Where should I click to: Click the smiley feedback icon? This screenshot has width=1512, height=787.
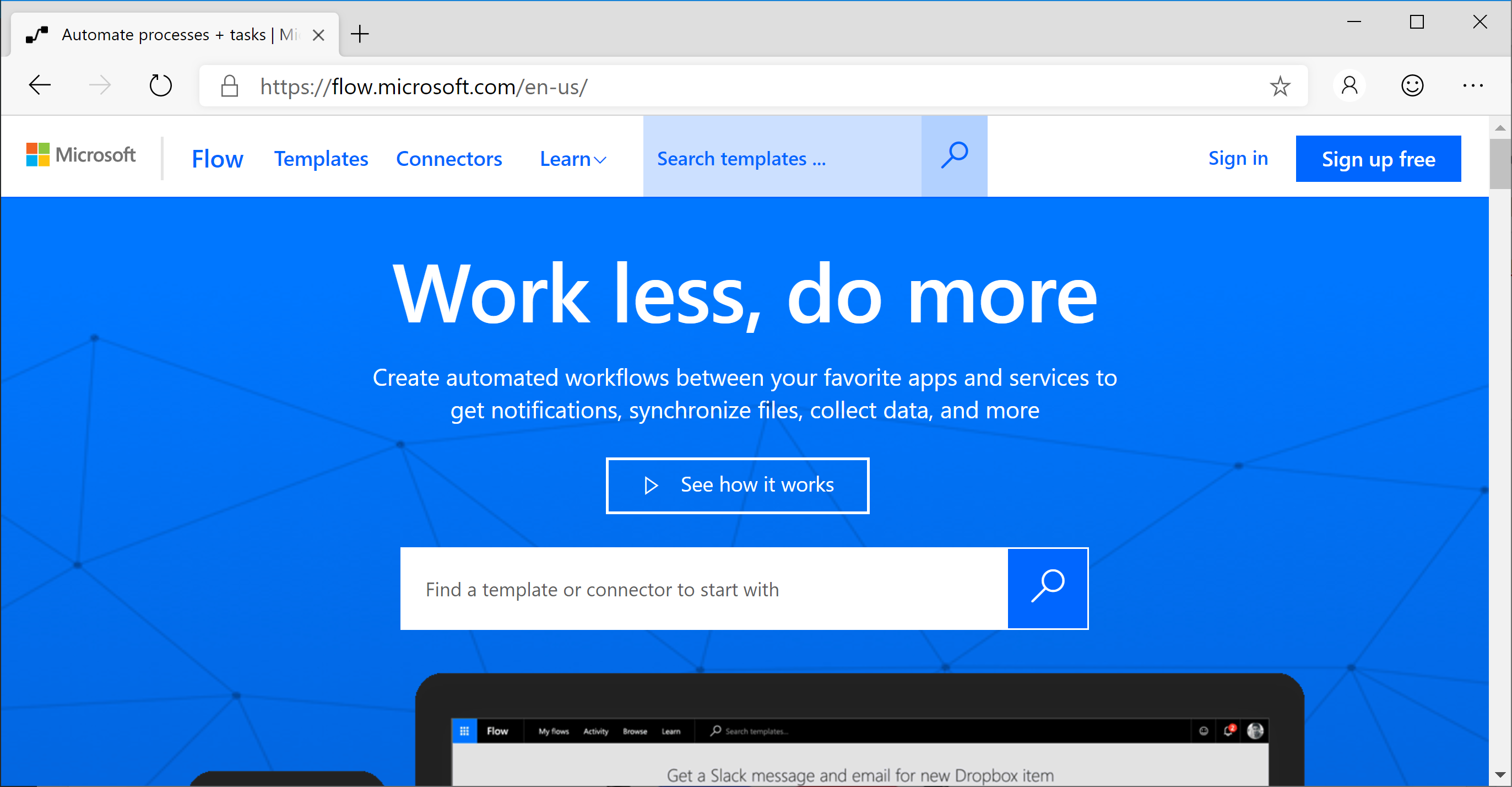[1412, 86]
